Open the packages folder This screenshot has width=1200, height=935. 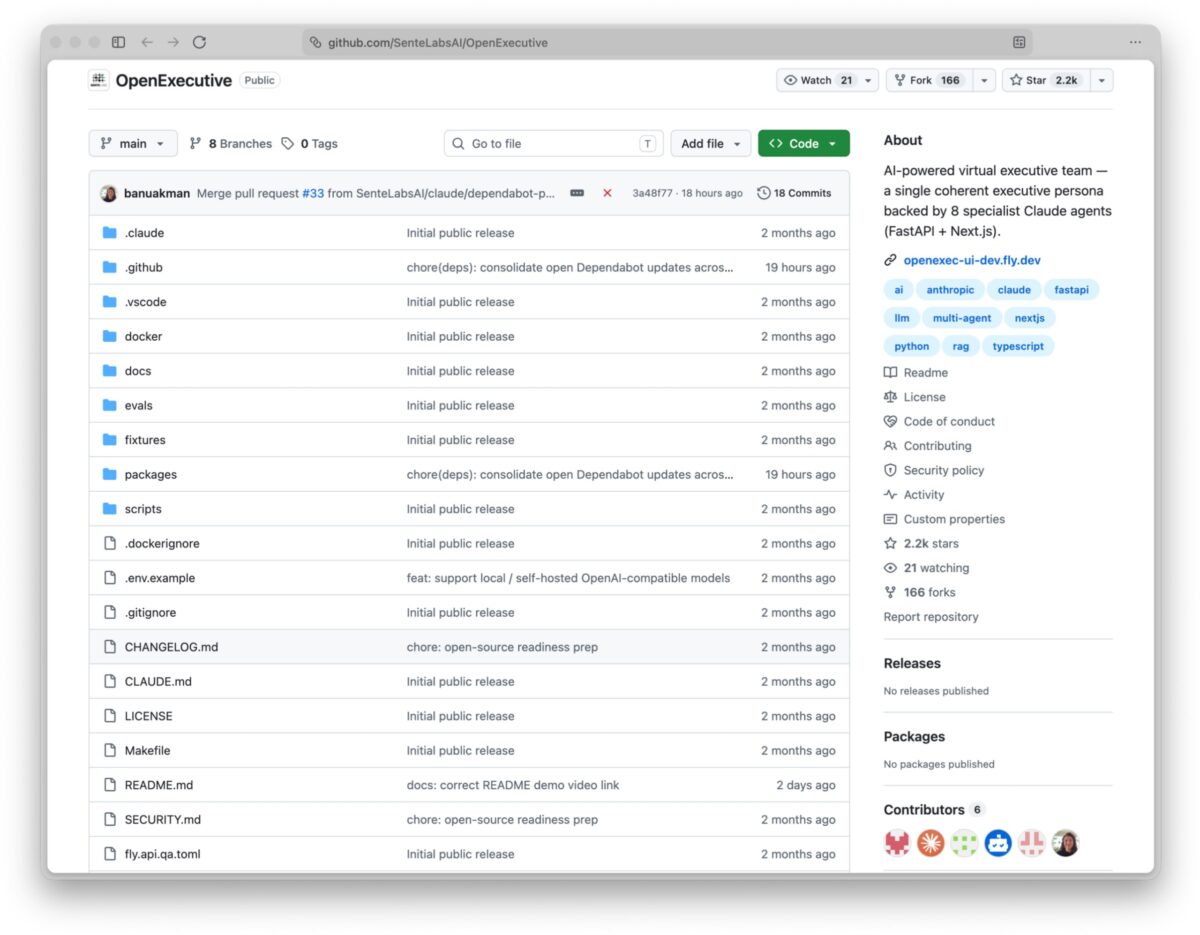(x=150, y=475)
